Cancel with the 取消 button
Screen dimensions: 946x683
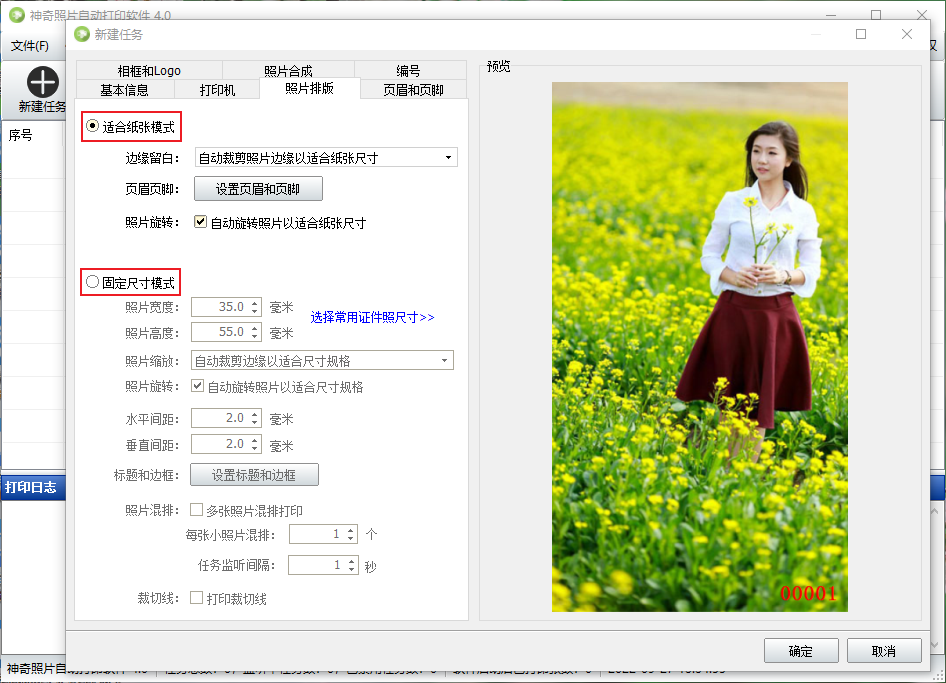tap(884, 651)
